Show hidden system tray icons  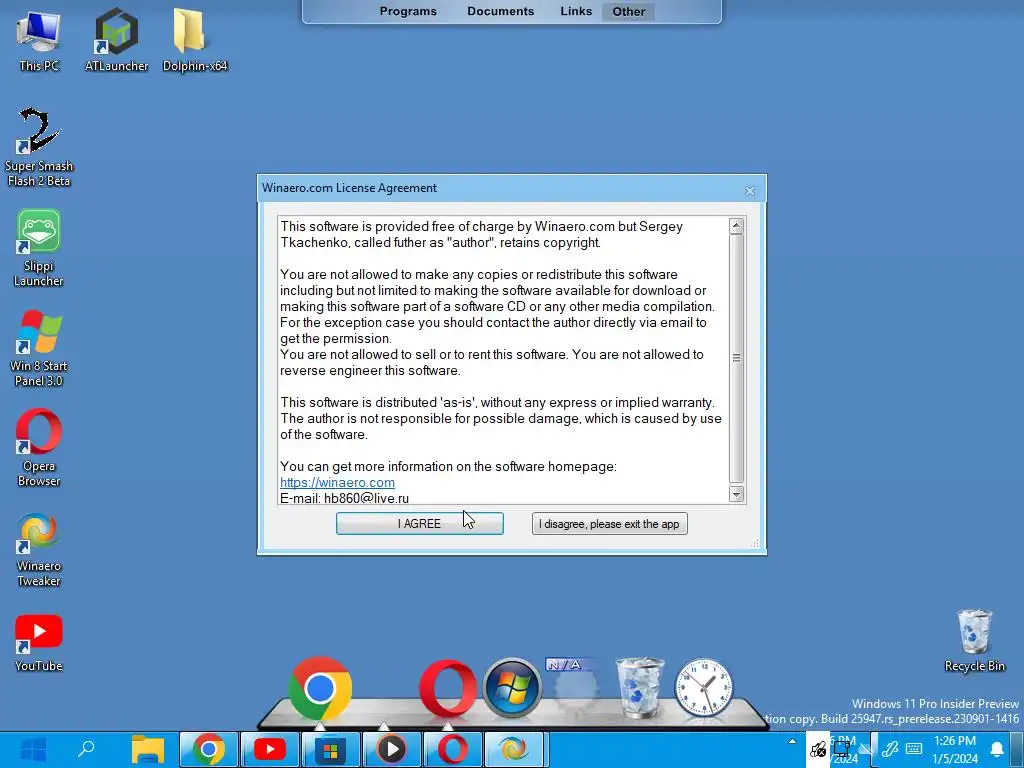tap(792, 742)
